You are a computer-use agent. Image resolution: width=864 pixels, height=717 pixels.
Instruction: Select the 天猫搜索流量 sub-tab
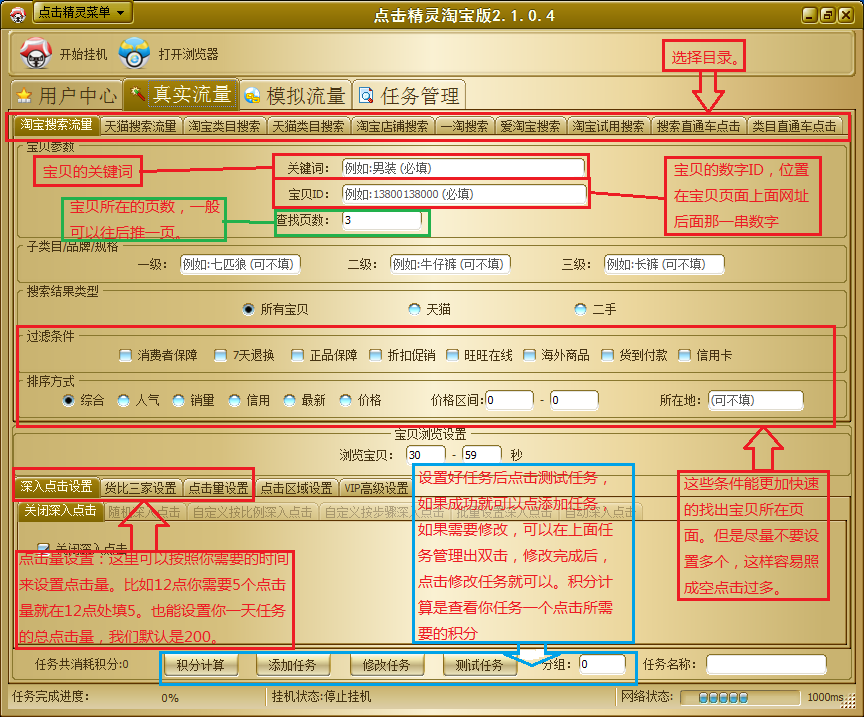(x=141, y=126)
